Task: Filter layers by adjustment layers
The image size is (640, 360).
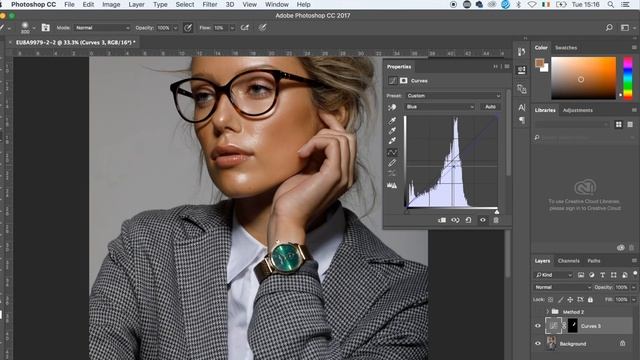Action: [591, 275]
